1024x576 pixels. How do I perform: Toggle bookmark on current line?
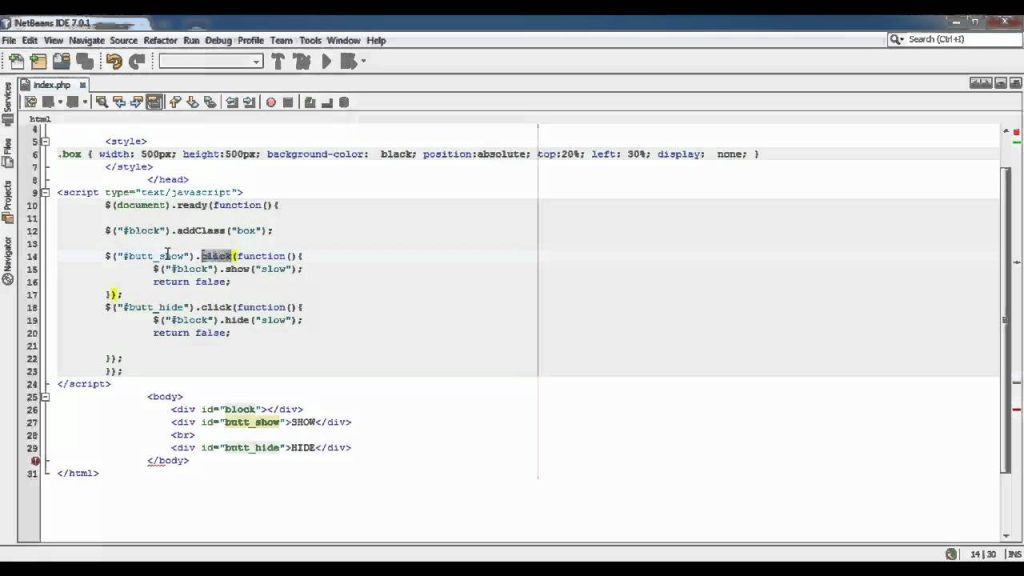pyautogui.click(x=210, y=102)
